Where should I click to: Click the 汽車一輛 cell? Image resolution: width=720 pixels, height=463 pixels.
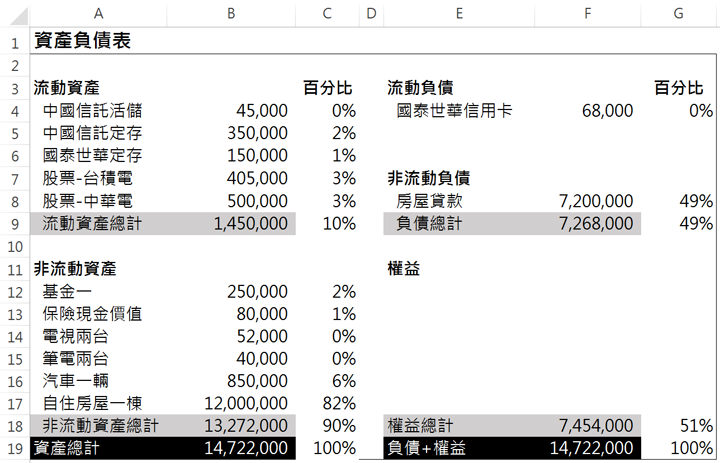click(98, 381)
